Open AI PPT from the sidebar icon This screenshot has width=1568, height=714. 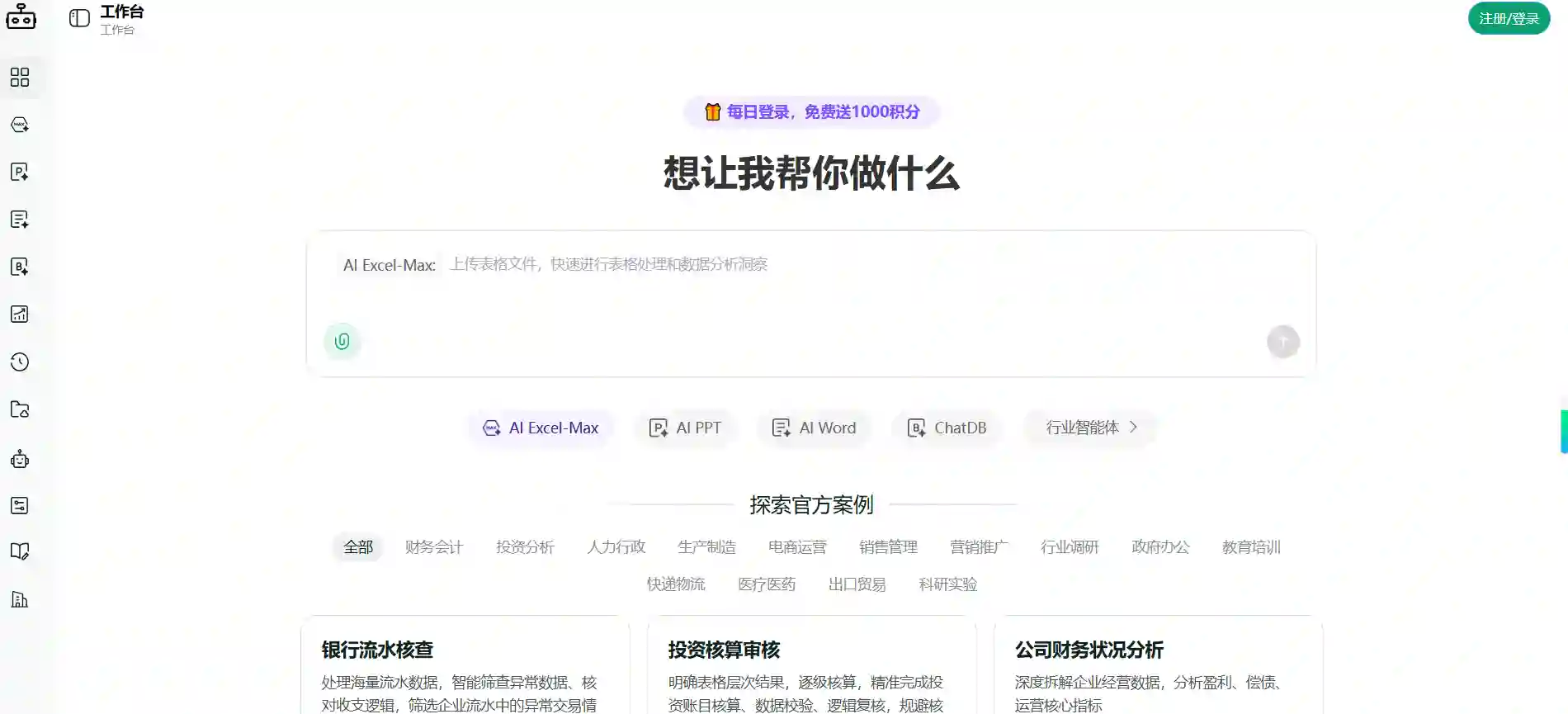(20, 172)
